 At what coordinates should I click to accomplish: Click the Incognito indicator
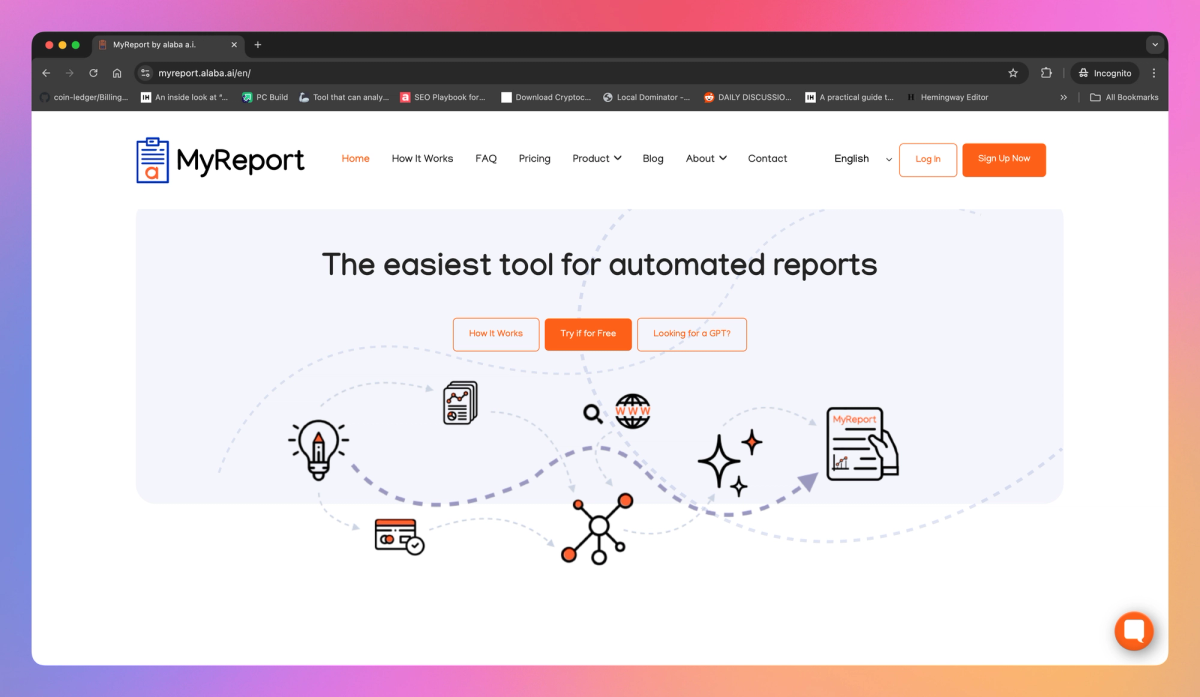pyautogui.click(x=1105, y=73)
